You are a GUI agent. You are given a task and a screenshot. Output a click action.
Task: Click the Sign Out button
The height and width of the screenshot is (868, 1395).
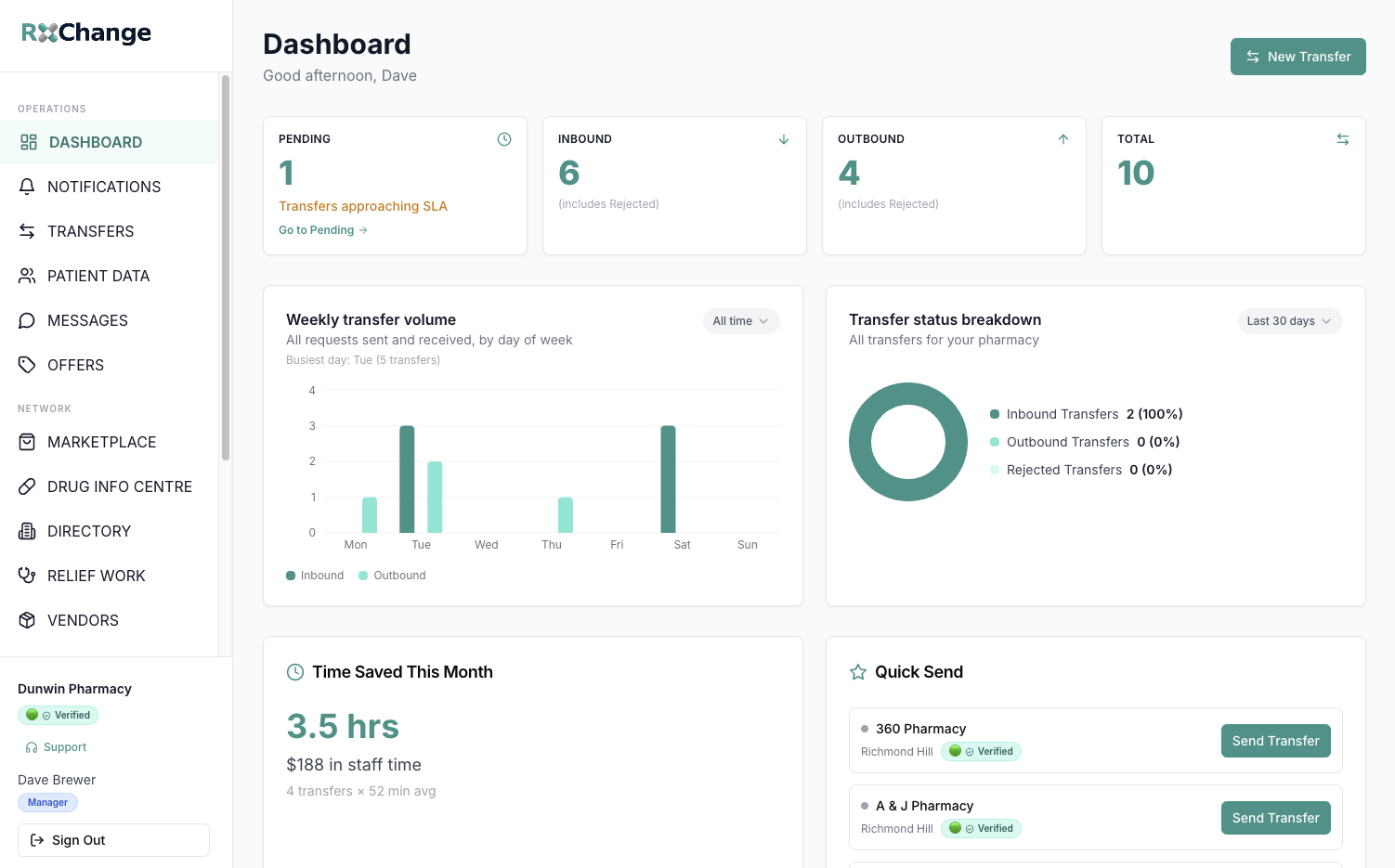(113, 840)
